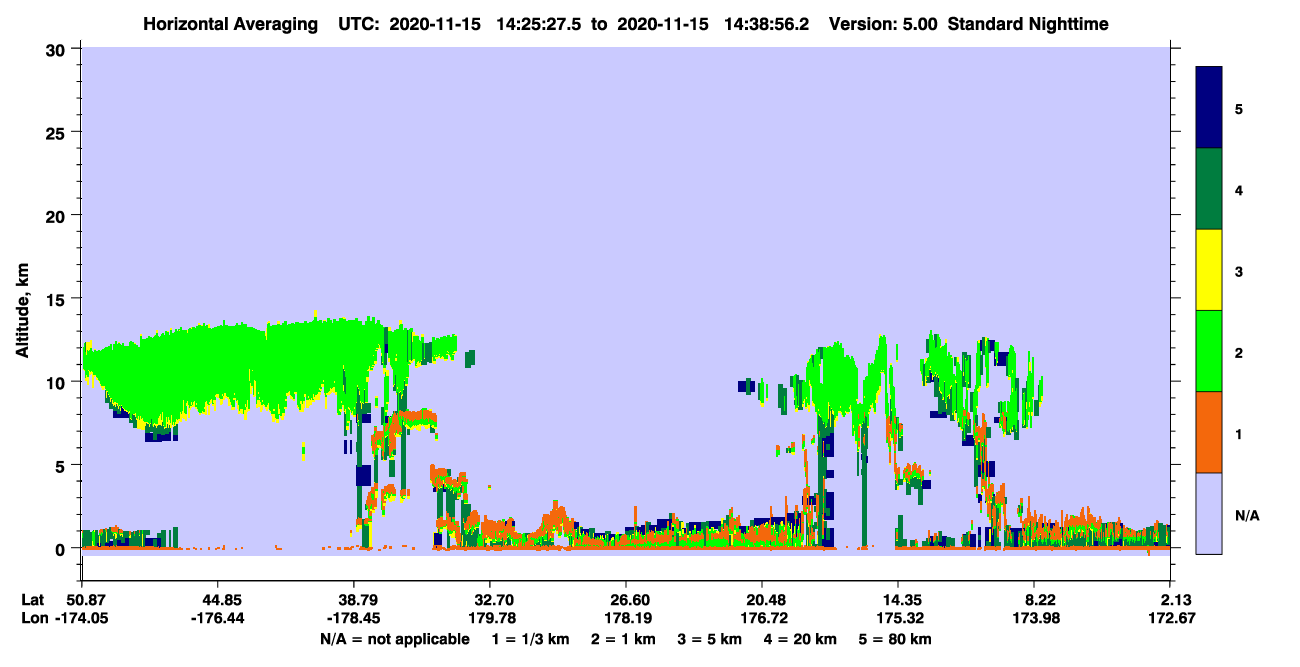Screen dimensions: 1300x667
Task: Click 'N/A = not applicable' legend text
Action: click(395, 639)
